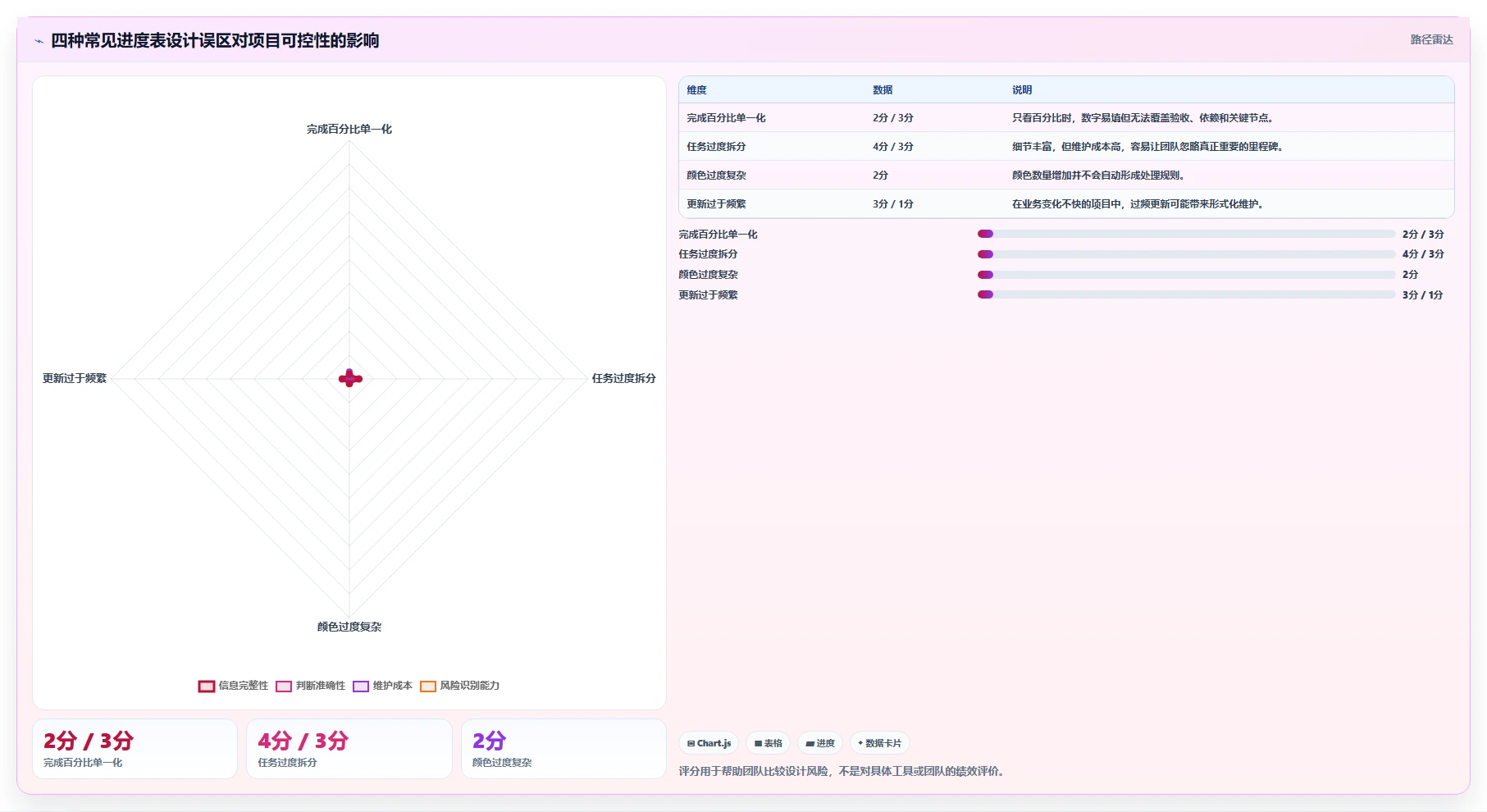Click the small icon before the page title
The image size is (1487, 812).
39,41
